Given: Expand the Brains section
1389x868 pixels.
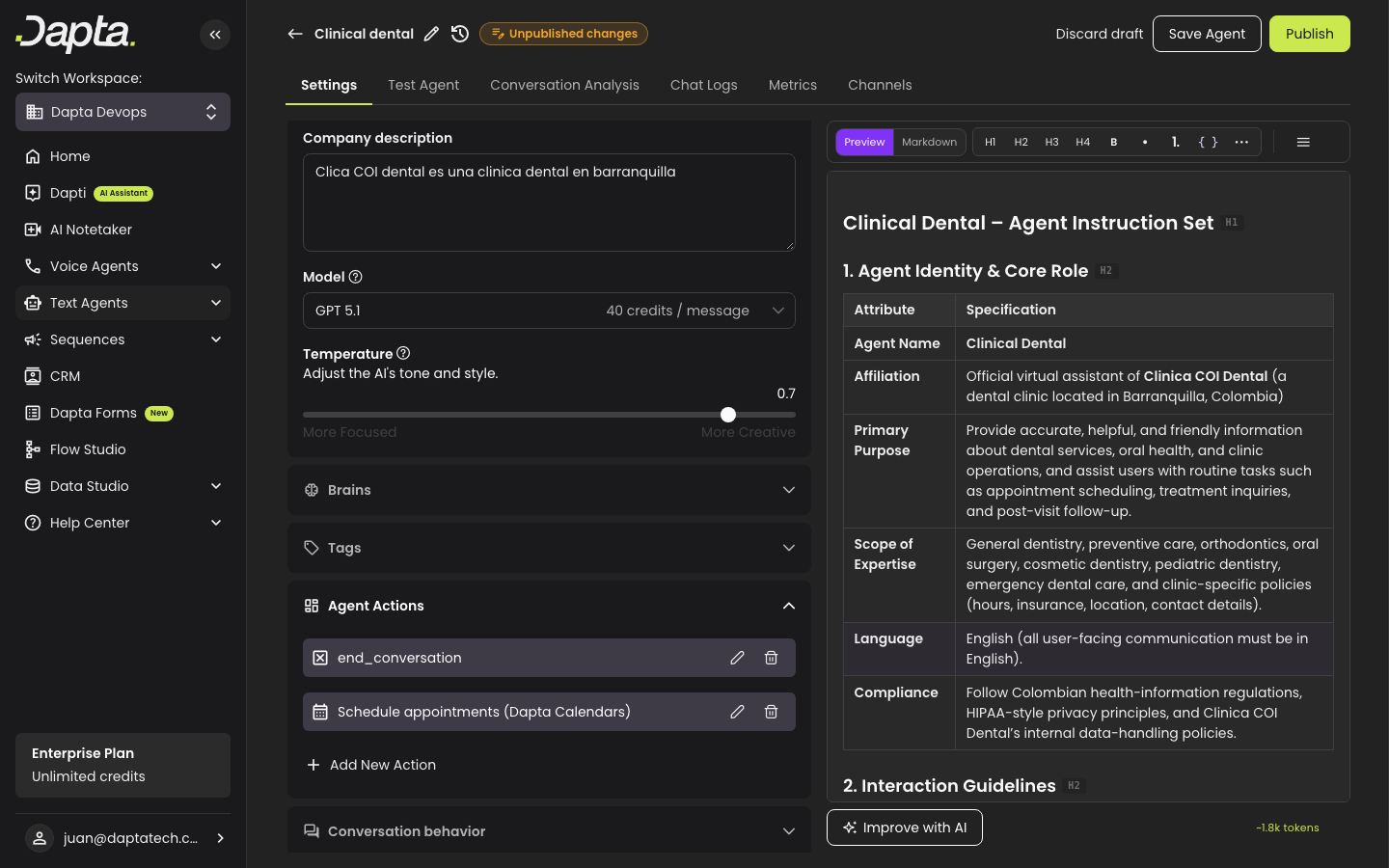Looking at the screenshot, I should click(x=549, y=490).
